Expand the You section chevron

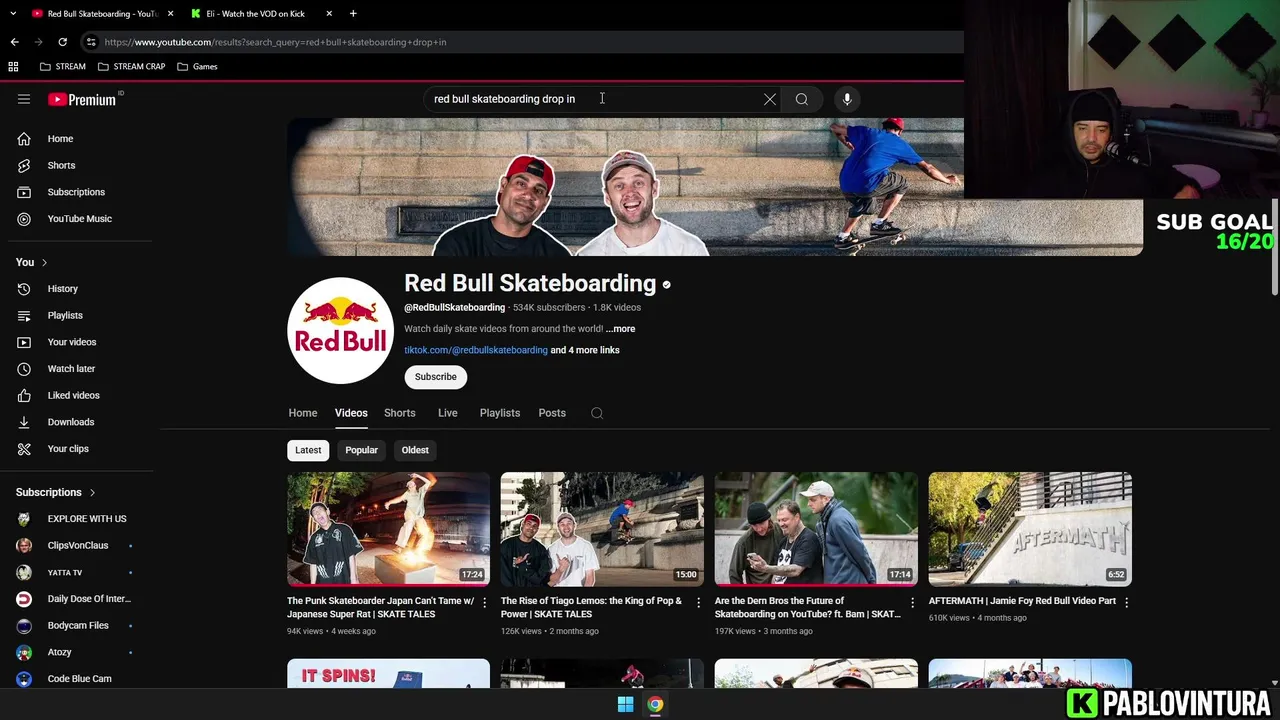click(x=44, y=262)
